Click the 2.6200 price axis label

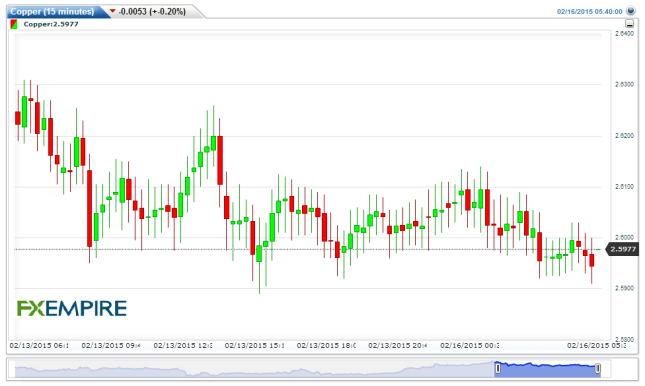point(624,136)
